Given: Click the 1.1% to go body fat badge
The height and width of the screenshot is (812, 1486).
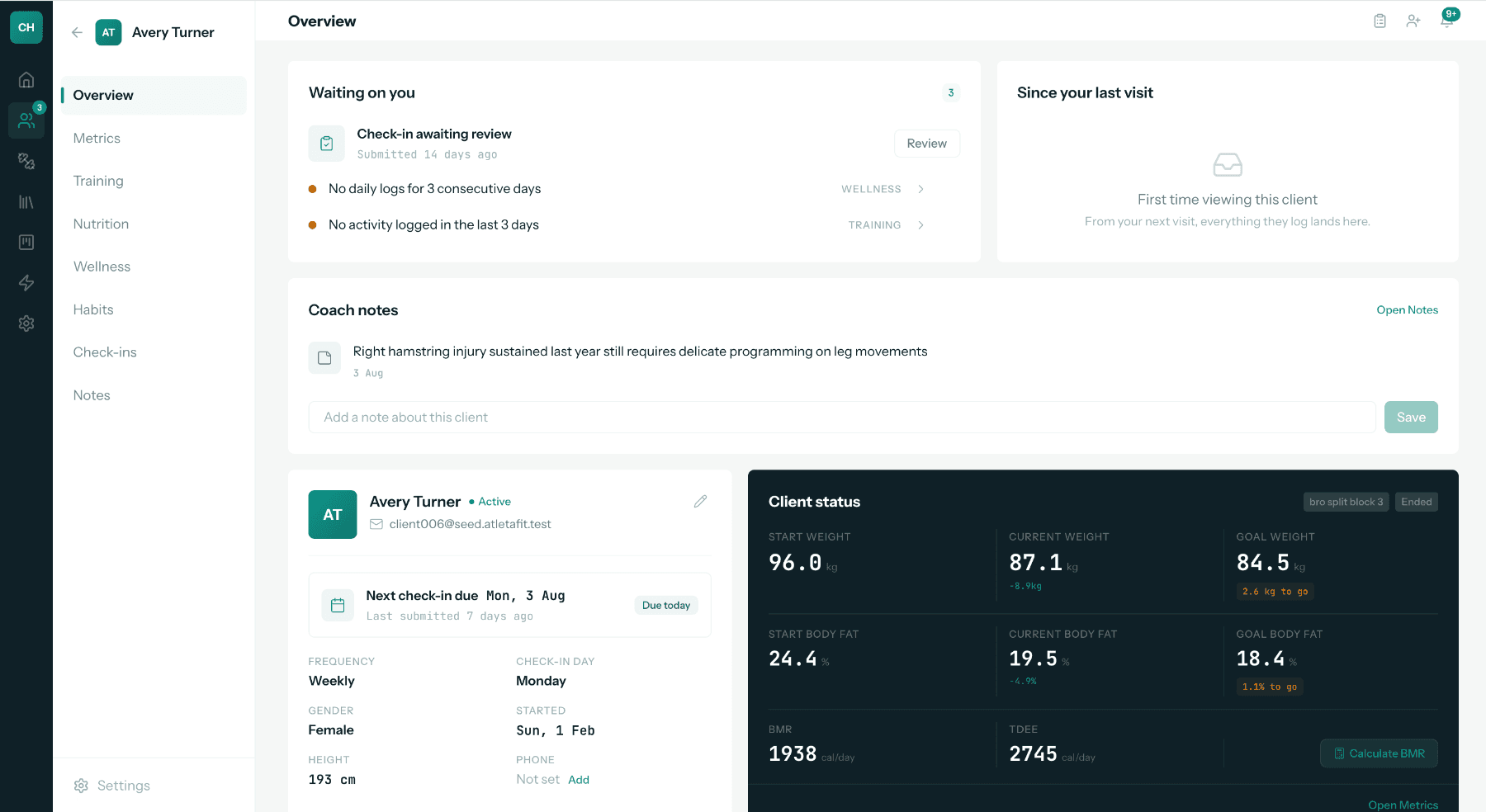Looking at the screenshot, I should tap(1270, 687).
